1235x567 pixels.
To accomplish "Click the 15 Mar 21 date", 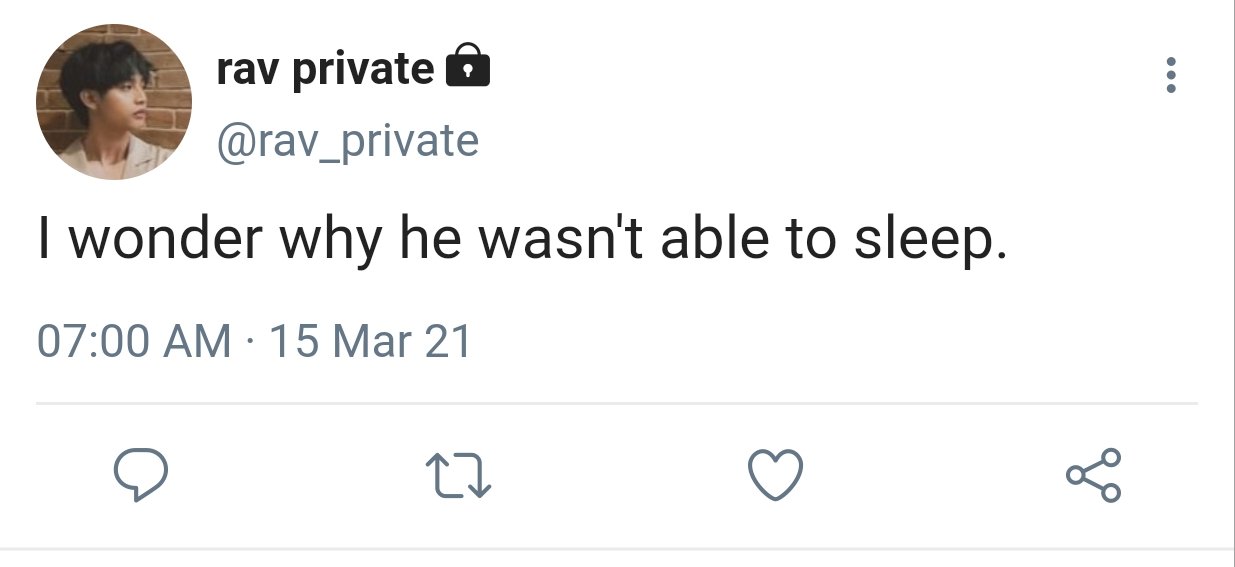I will pyautogui.click(x=370, y=343).
